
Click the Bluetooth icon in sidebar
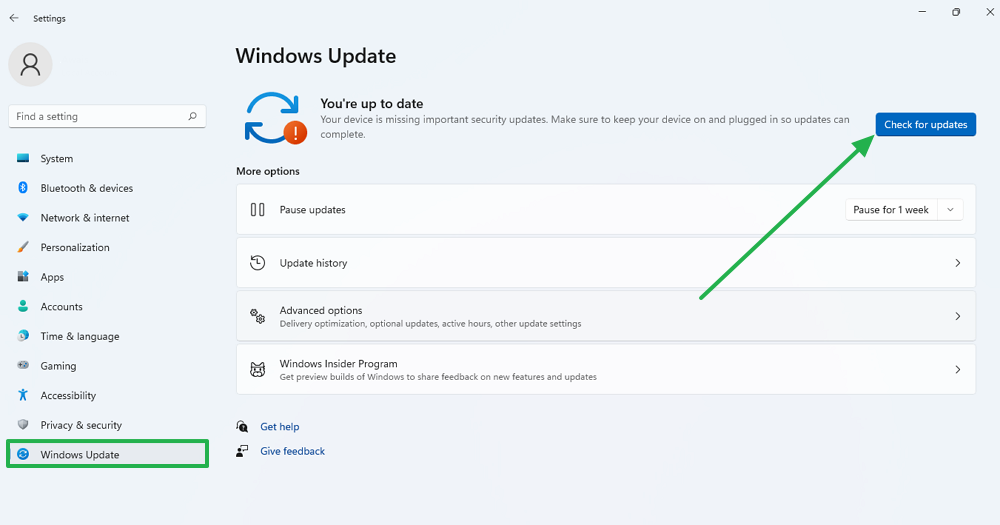(x=23, y=188)
